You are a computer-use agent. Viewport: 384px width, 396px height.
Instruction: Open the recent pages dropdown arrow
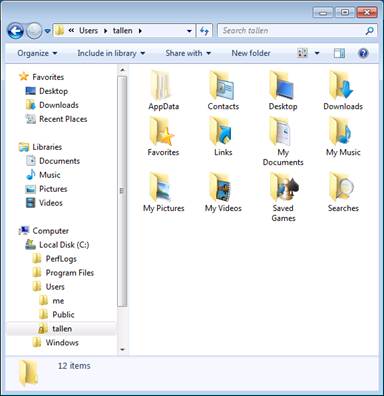[48, 31]
